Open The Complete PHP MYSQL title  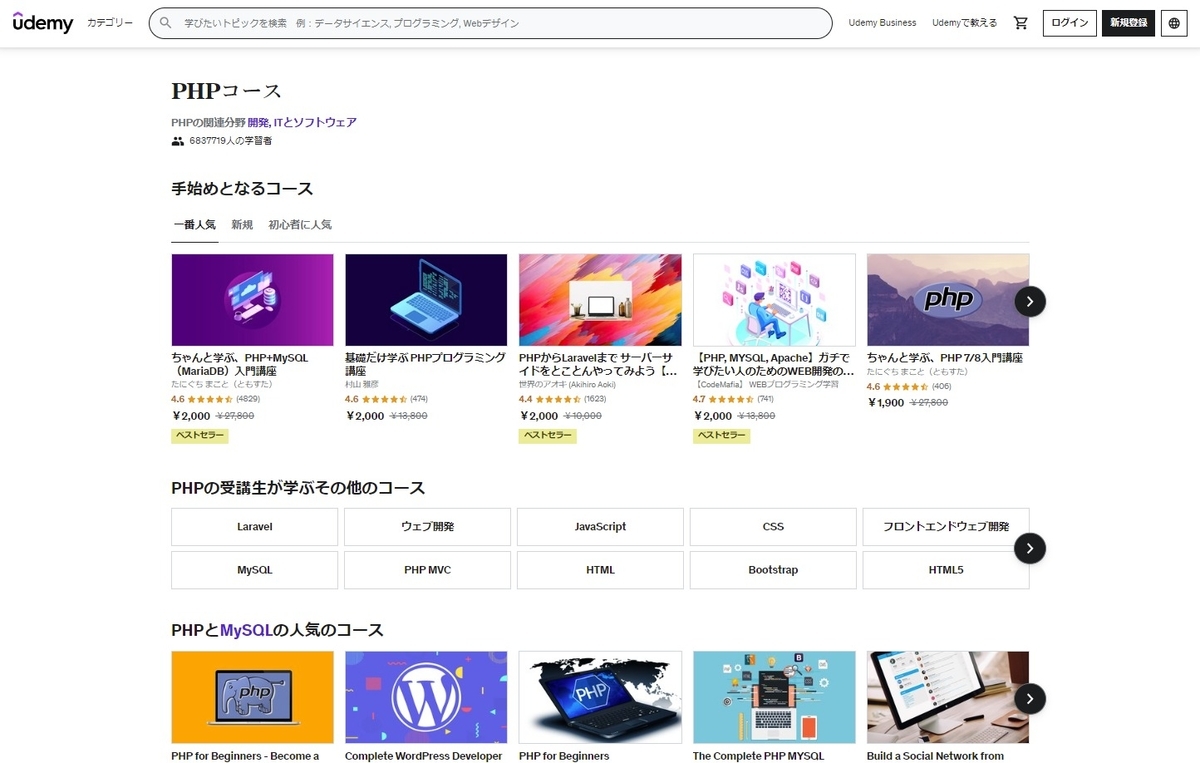tap(759, 756)
